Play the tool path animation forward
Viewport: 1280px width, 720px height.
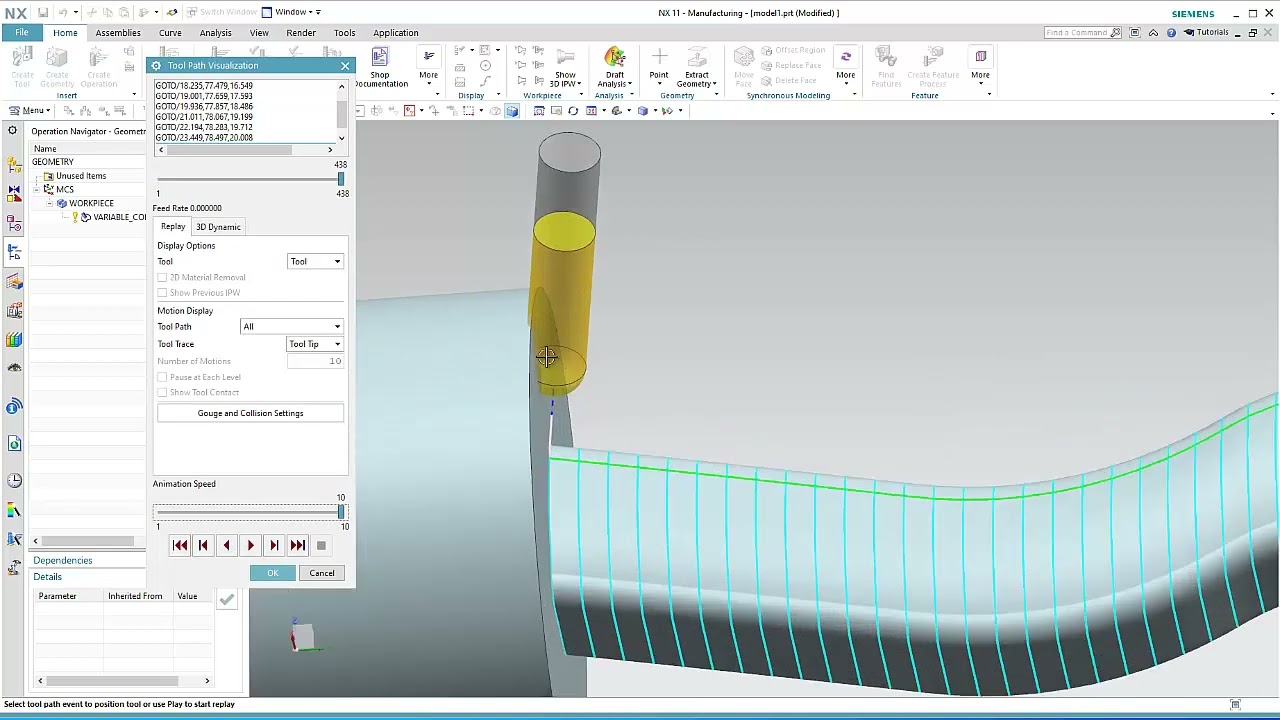click(x=251, y=545)
